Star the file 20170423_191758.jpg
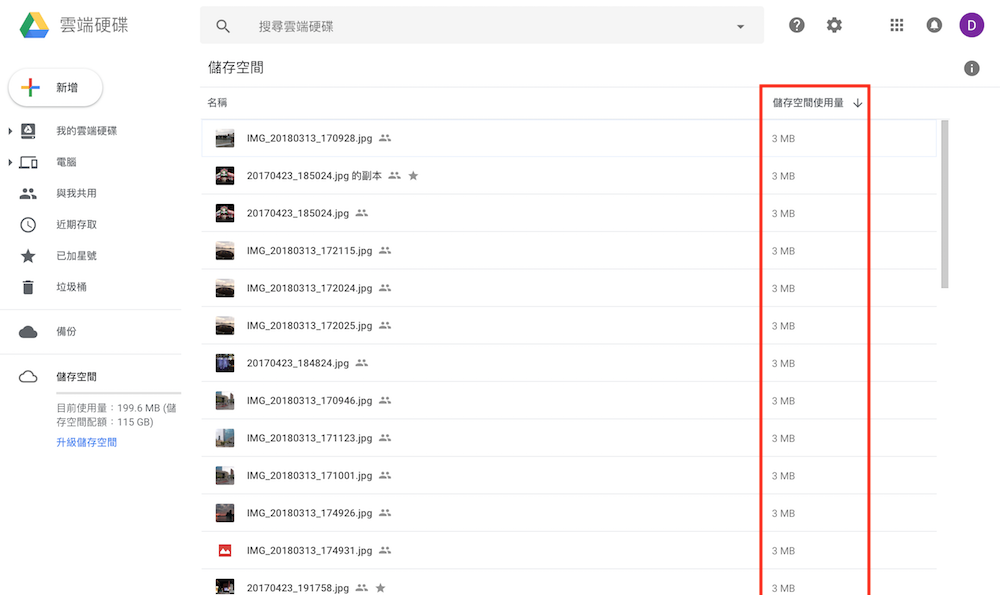Viewport: 1000px width, 595px height. pyautogui.click(x=379, y=588)
